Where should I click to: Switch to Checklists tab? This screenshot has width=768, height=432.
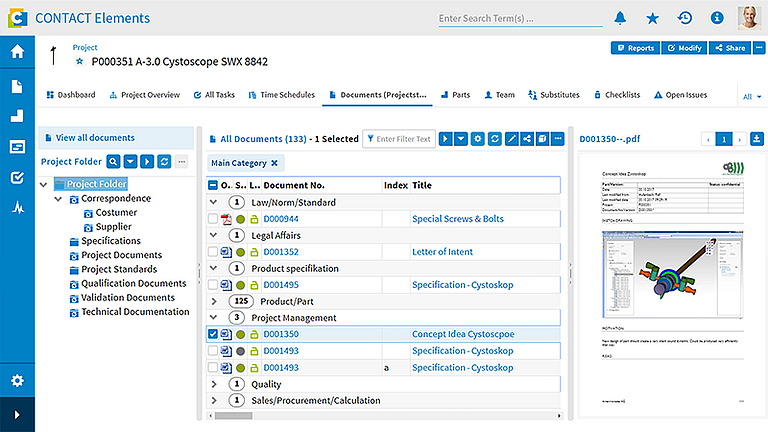[617, 95]
